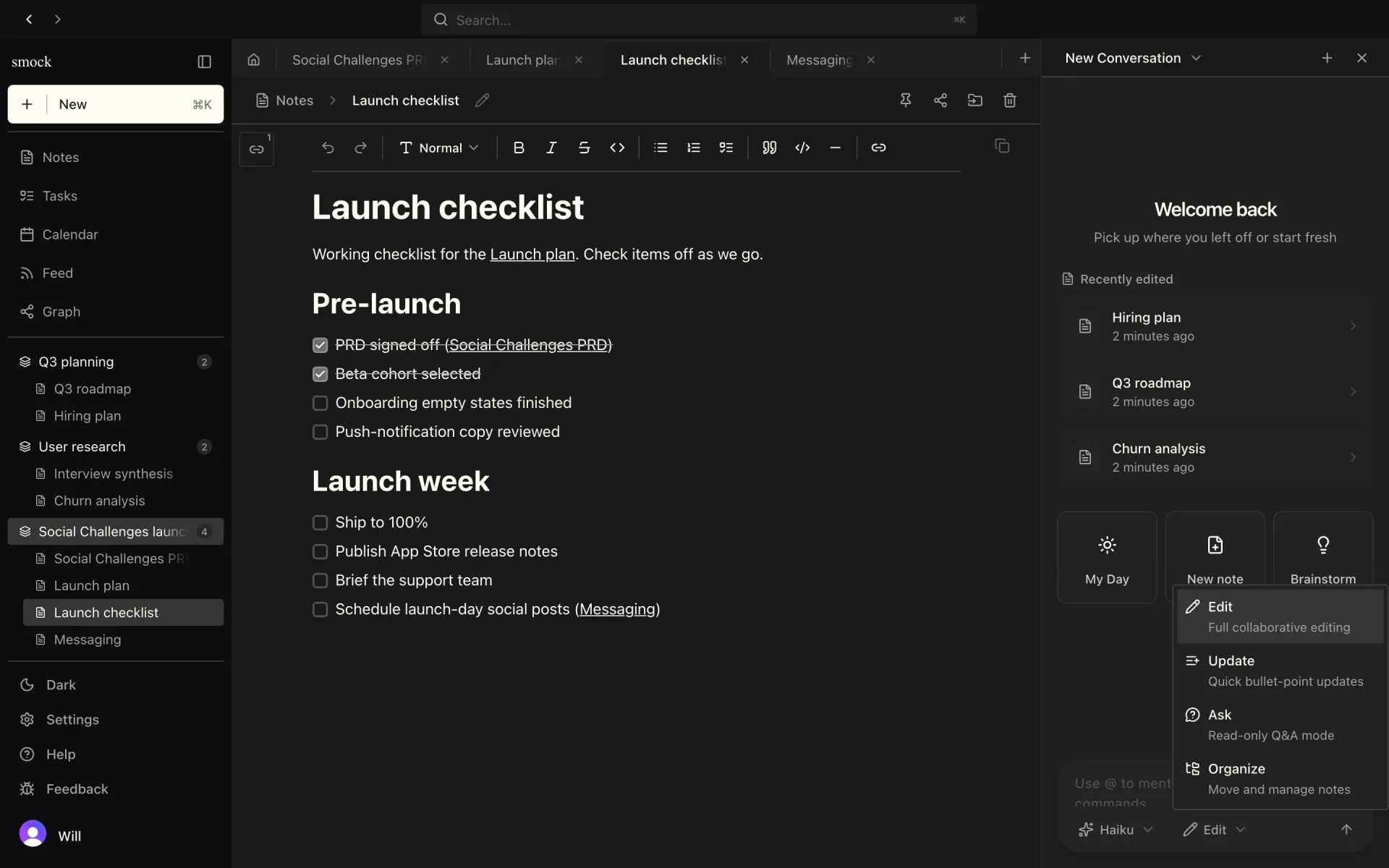Image resolution: width=1389 pixels, height=868 pixels.
Task: Start new conversation plus icon
Action: pyautogui.click(x=1327, y=58)
